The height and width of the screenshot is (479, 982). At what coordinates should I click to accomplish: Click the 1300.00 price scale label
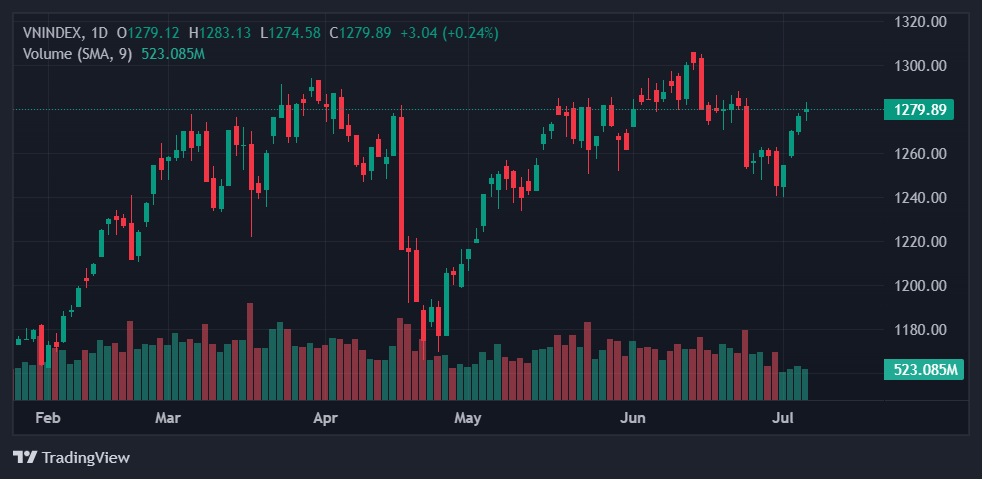coord(918,66)
